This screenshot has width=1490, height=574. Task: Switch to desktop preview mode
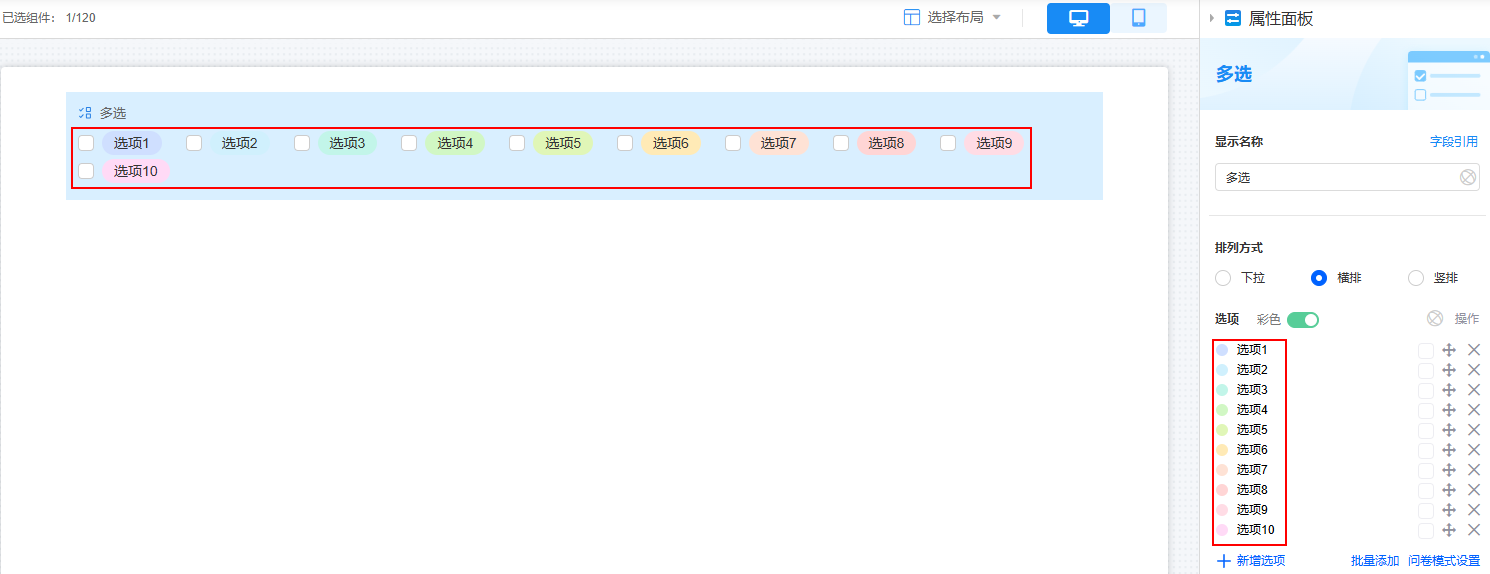pyautogui.click(x=1078, y=18)
